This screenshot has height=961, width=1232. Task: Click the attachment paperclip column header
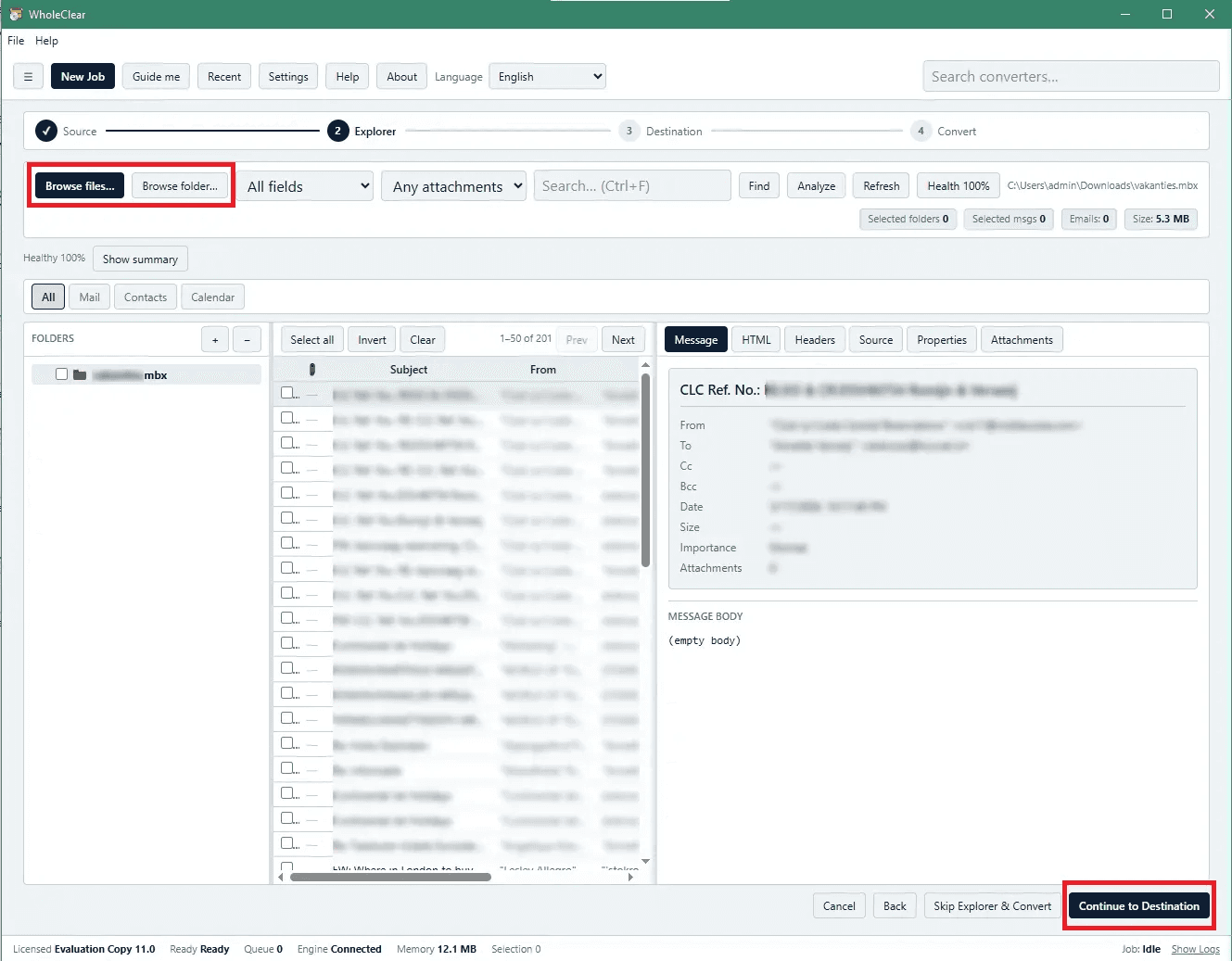(312, 370)
